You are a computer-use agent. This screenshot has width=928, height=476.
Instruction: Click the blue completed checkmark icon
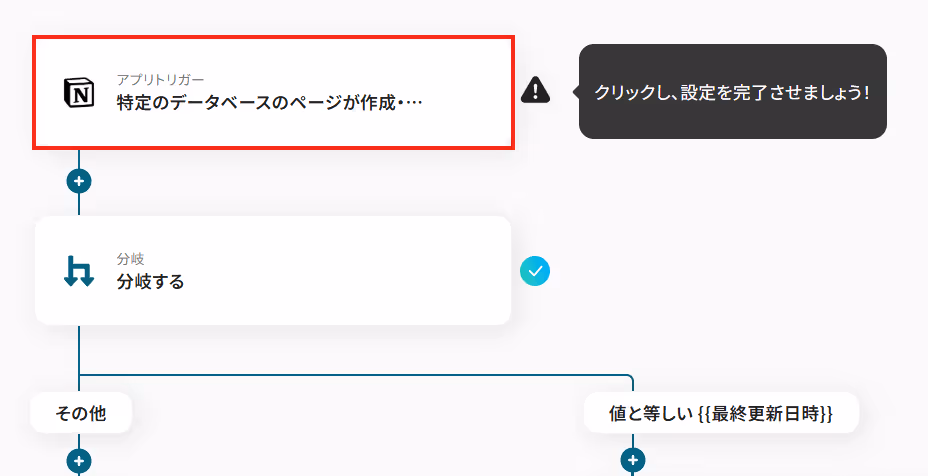pos(535,271)
